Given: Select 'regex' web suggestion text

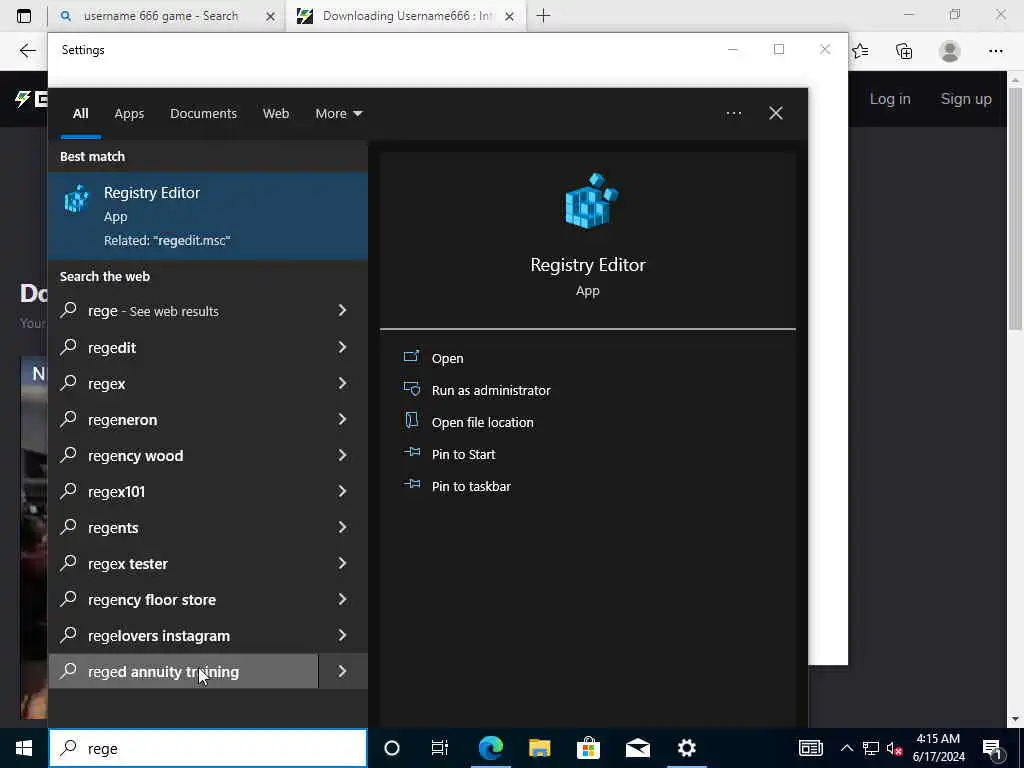Looking at the screenshot, I should tap(106, 384).
